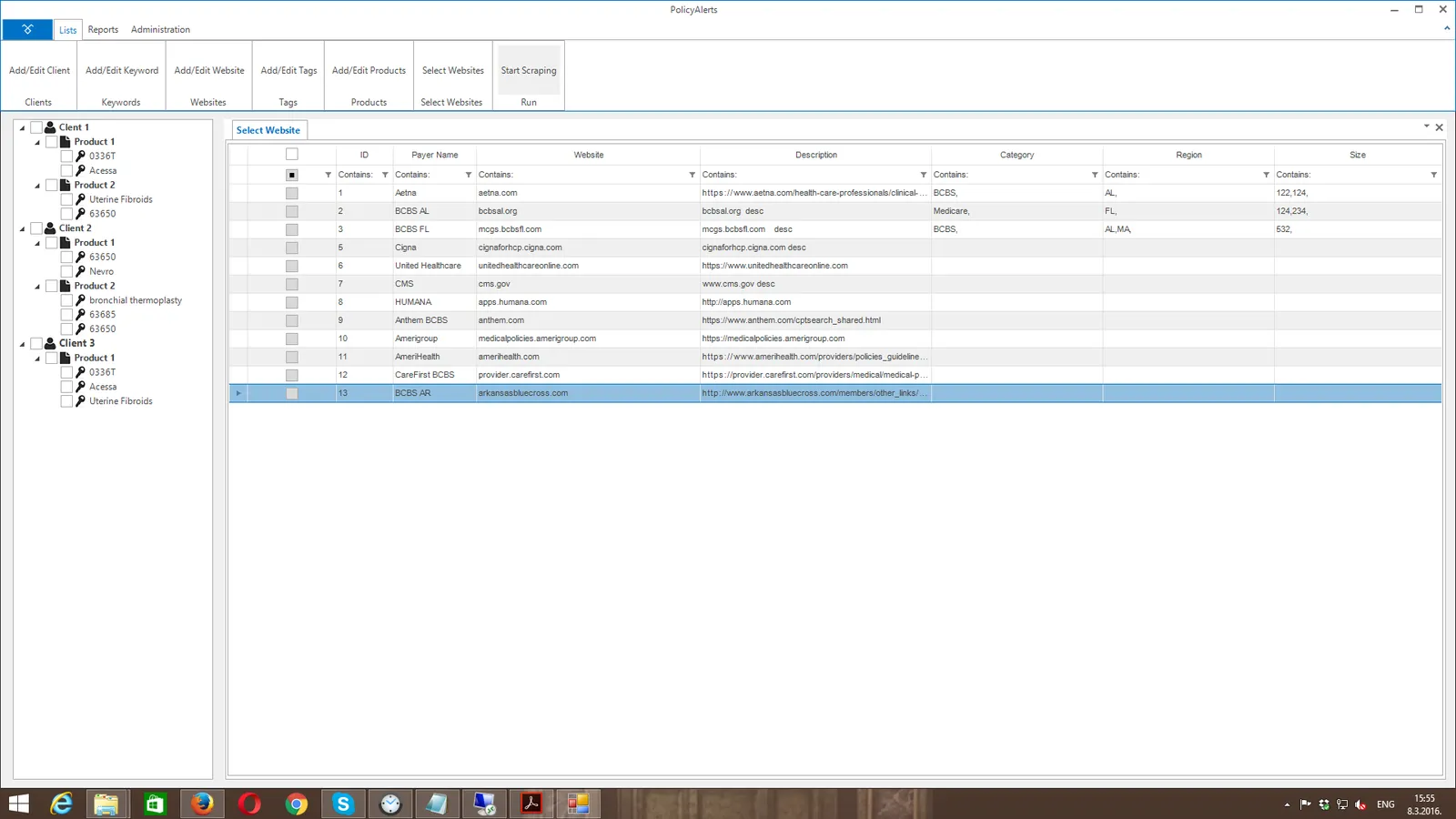Close the Select Website panel
Screen dimensions: 1456x819
(x=1440, y=127)
